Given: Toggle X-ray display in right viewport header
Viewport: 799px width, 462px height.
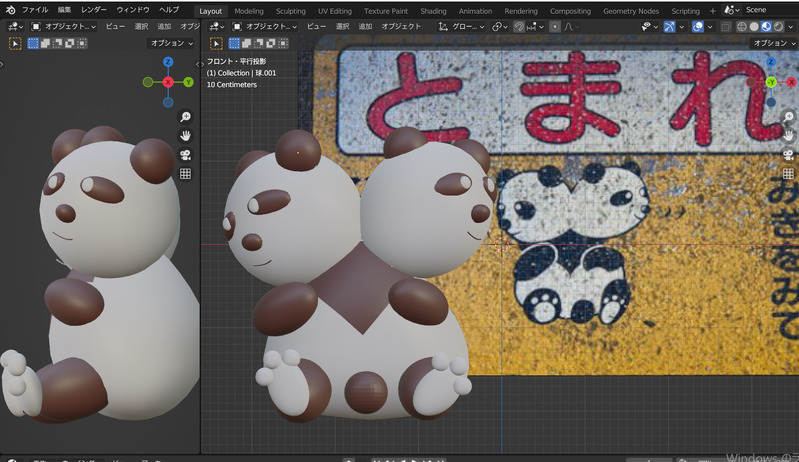Looking at the screenshot, I should coord(726,27).
